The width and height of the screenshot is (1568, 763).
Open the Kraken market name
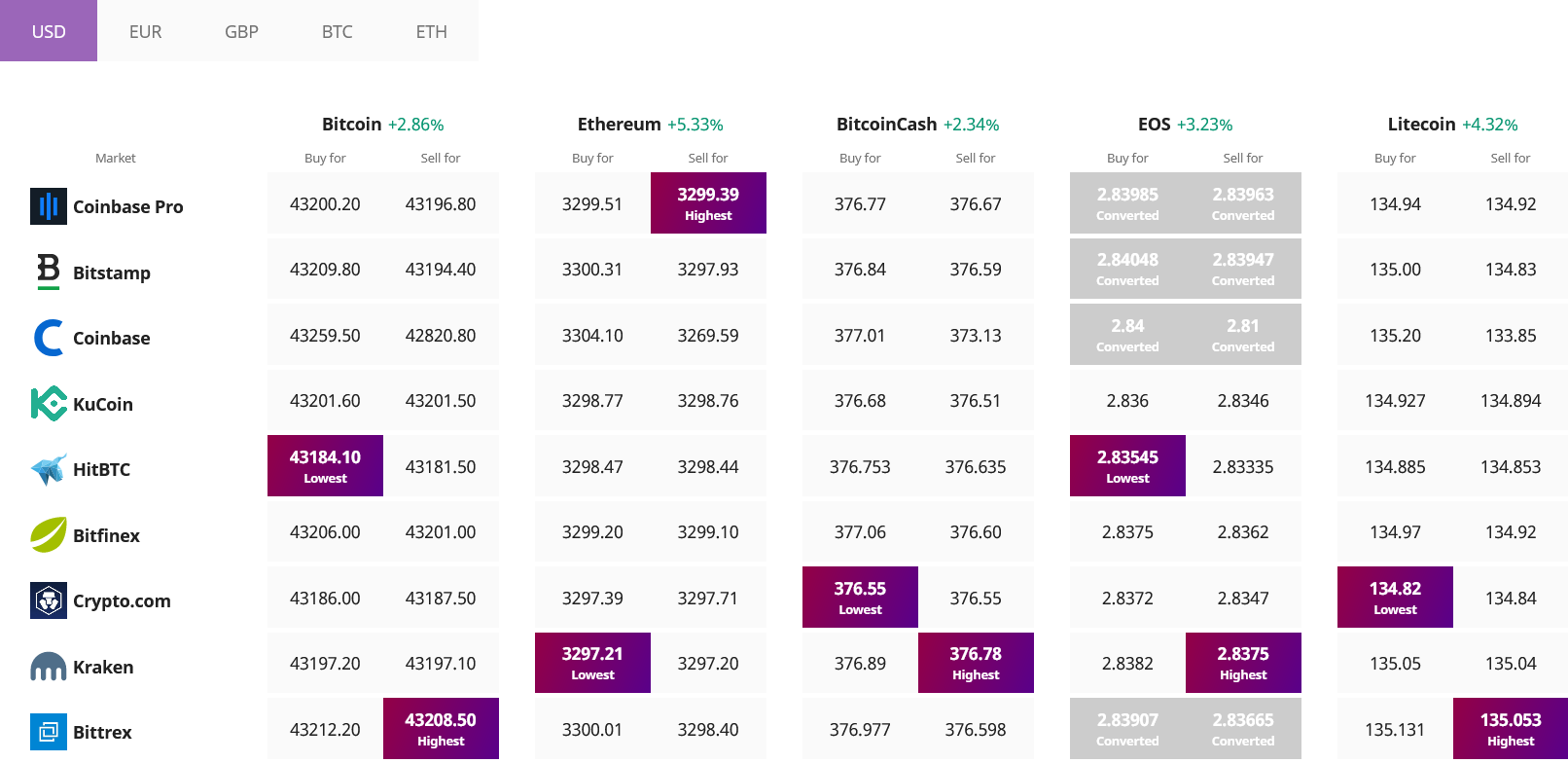tap(103, 667)
